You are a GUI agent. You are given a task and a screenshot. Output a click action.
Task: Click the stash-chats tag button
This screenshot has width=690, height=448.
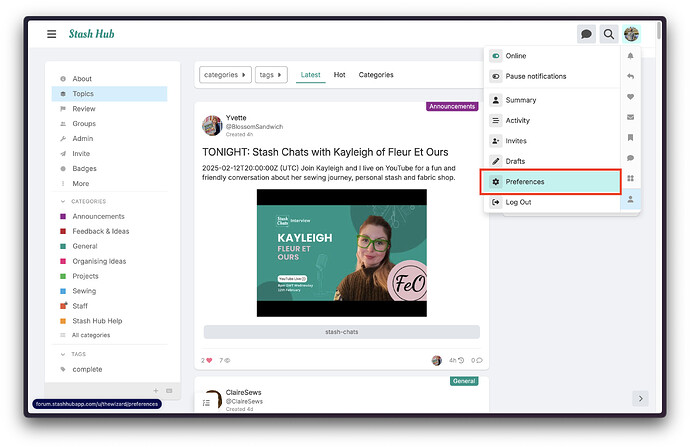341,332
